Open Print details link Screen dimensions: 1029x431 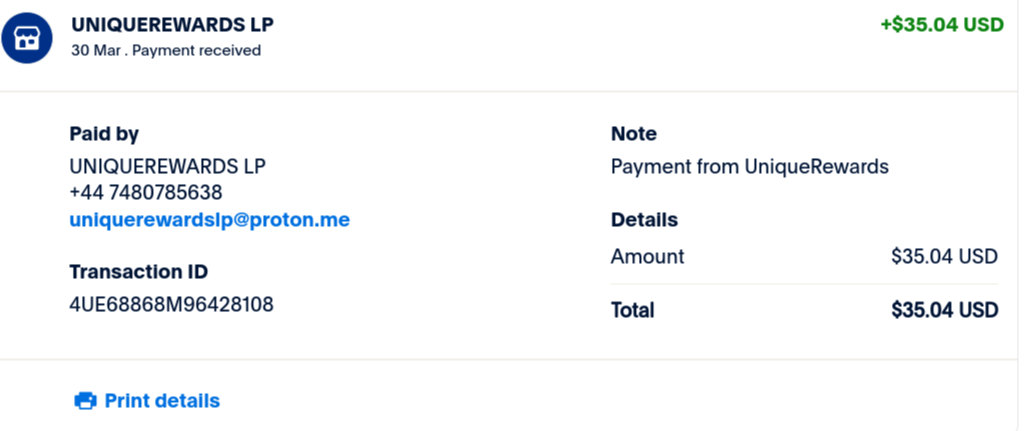(162, 401)
